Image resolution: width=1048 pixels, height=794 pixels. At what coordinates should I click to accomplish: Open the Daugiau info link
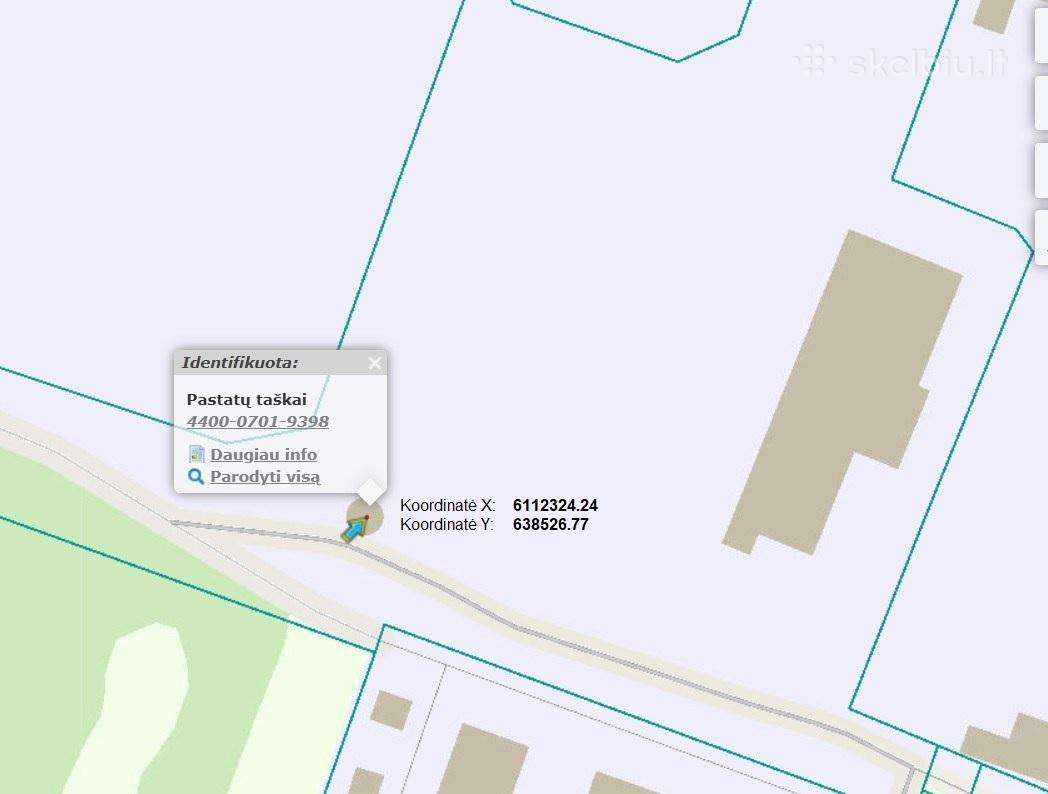(263, 454)
